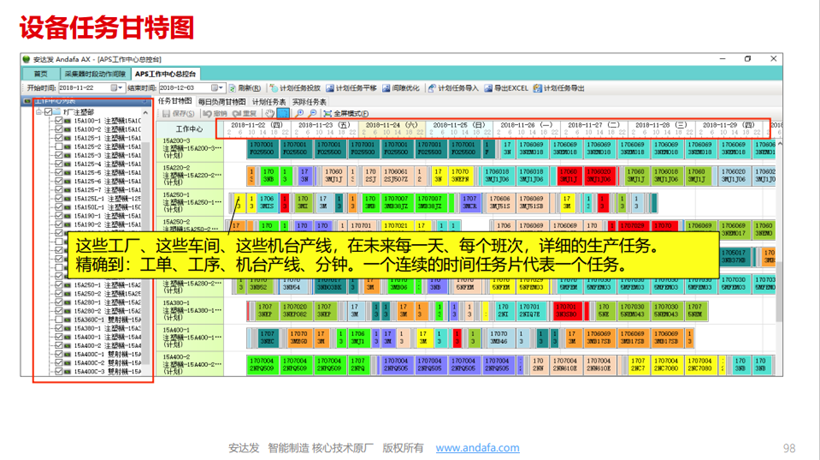Select the 15A220-2 work center row label

coord(190,176)
